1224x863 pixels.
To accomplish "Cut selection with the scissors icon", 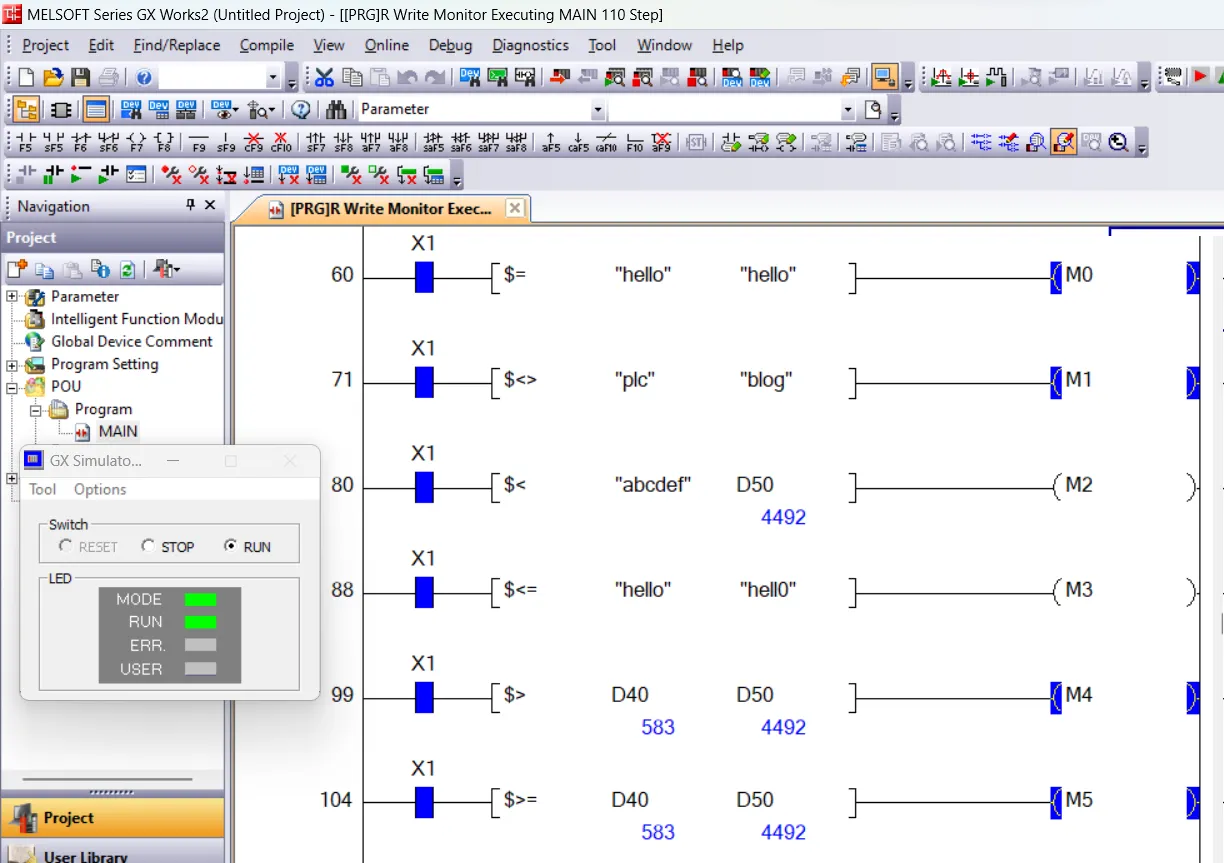I will 325,77.
